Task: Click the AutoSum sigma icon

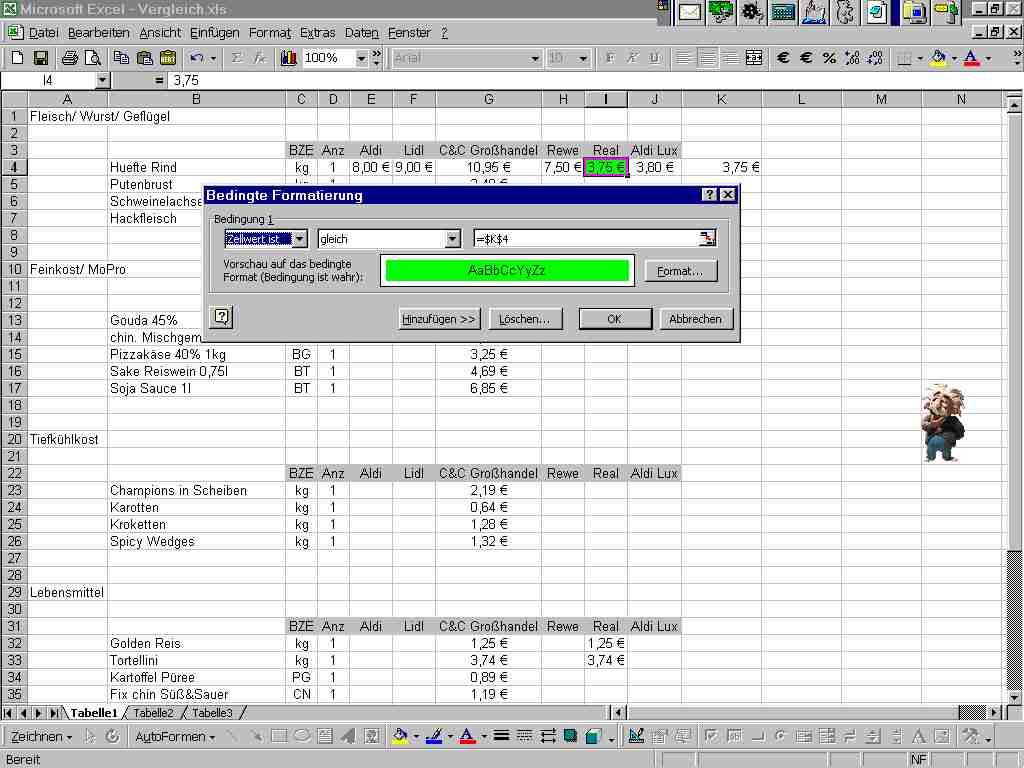Action: 237,58
